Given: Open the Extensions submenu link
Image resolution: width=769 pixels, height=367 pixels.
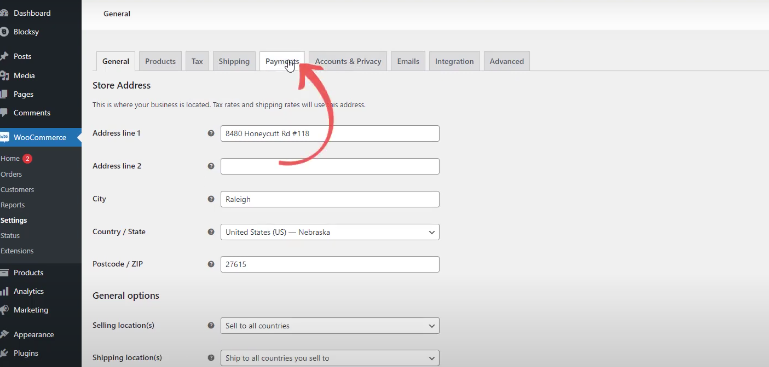Looking at the screenshot, I should click(17, 251).
